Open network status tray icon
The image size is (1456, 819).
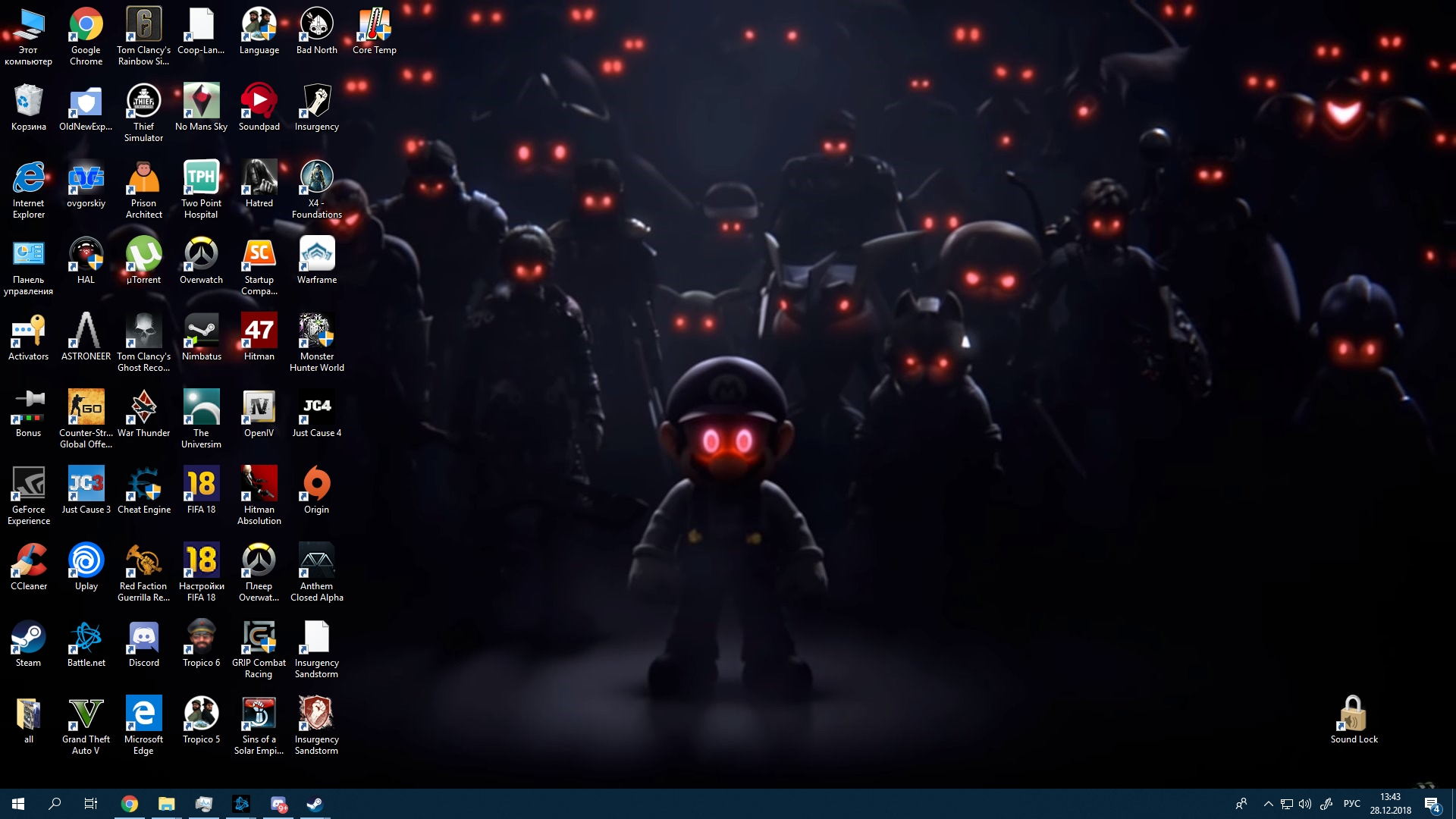(x=1287, y=804)
